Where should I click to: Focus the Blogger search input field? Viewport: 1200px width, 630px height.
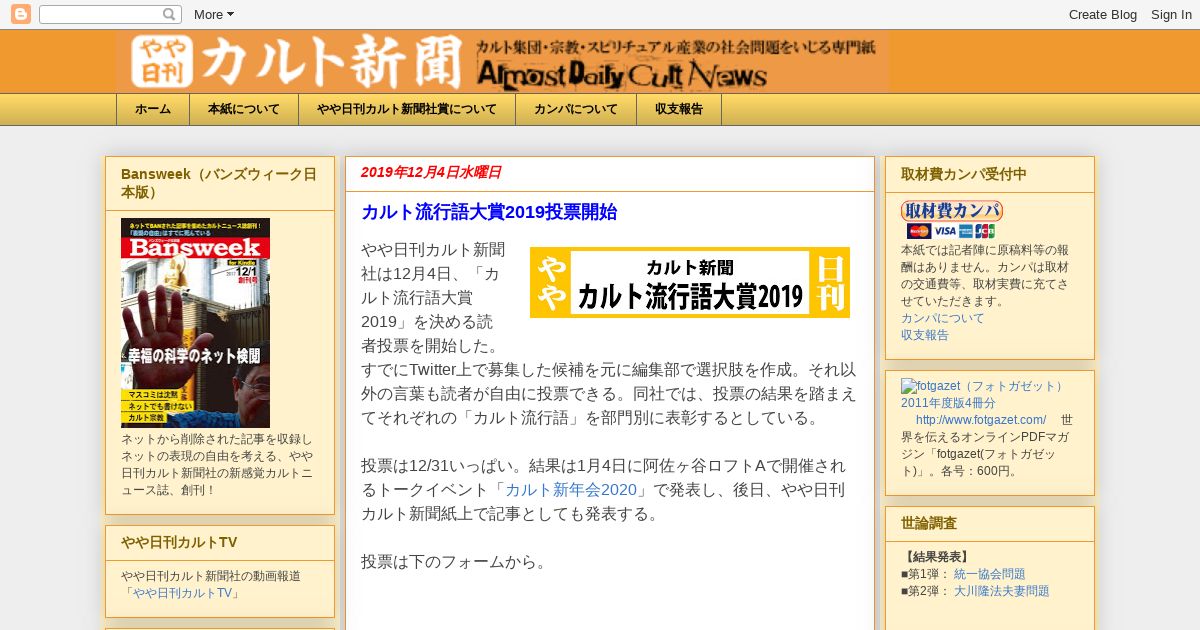click(100, 14)
